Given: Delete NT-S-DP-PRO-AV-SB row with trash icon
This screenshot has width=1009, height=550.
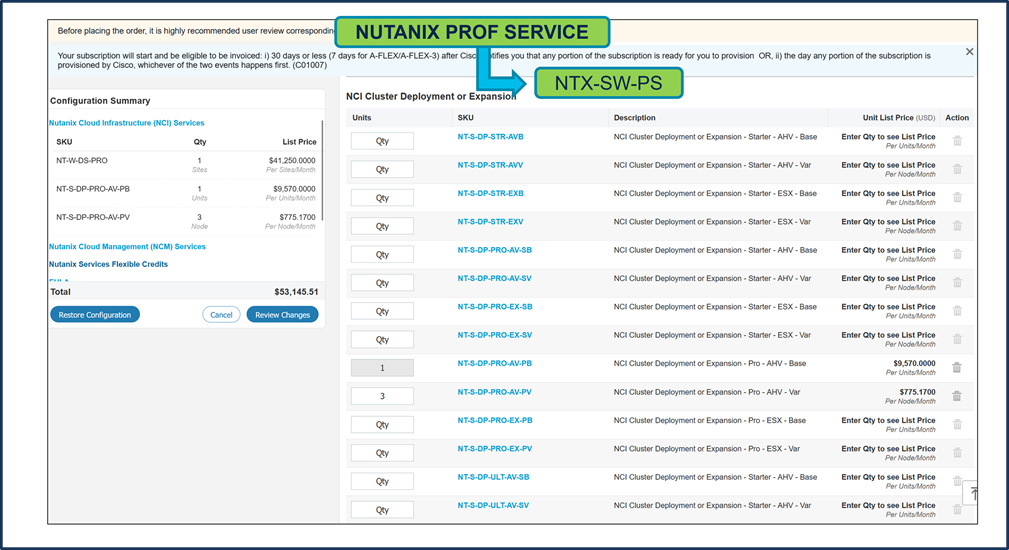Looking at the screenshot, I should [x=958, y=254].
